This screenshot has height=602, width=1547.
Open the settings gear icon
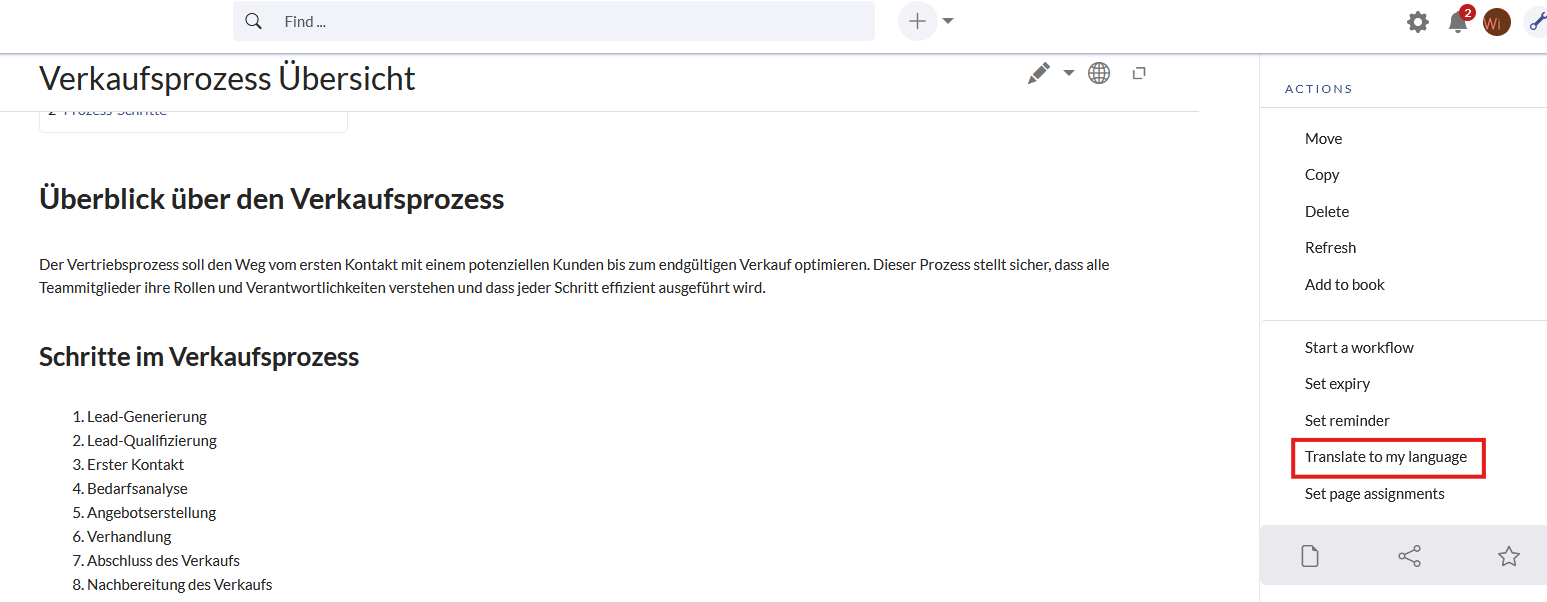pos(1418,22)
